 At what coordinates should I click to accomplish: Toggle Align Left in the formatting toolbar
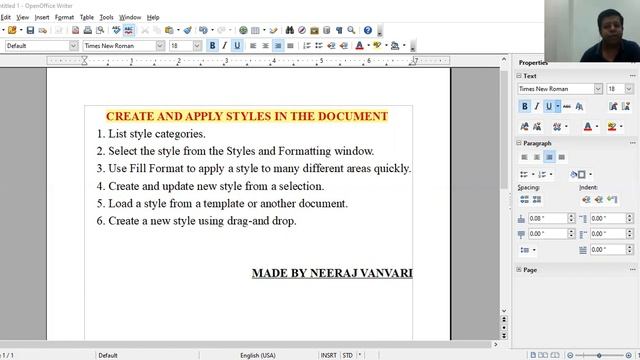point(253,46)
